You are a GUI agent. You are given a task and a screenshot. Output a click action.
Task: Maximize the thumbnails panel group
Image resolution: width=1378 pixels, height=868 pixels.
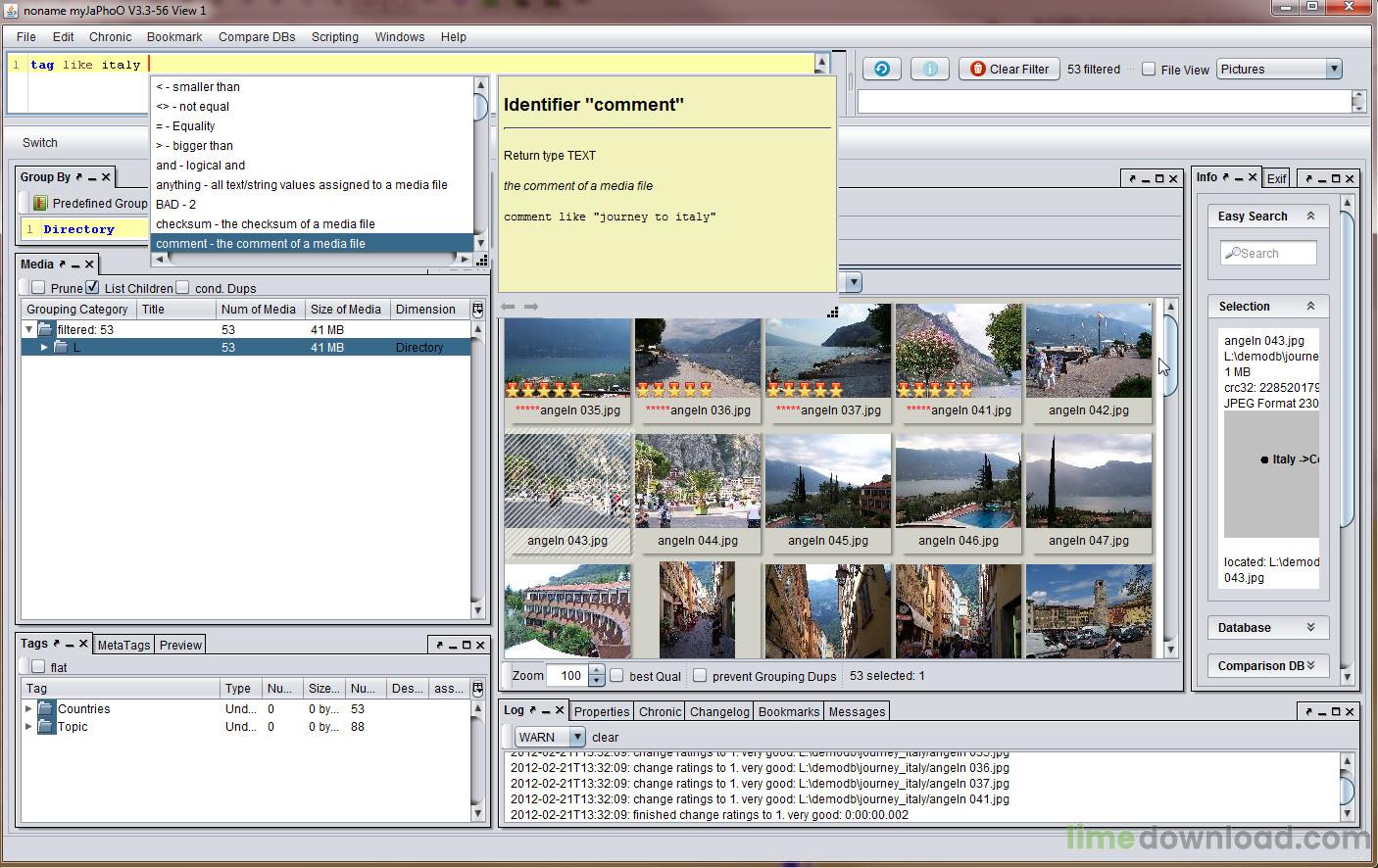[1159, 178]
